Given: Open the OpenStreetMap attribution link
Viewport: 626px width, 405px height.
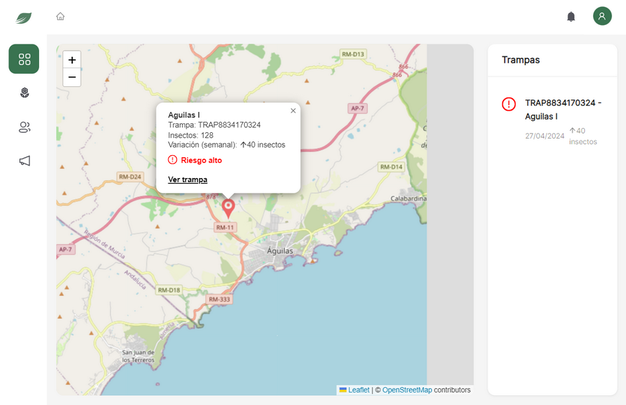Looking at the screenshot, I should click(406, 390).
